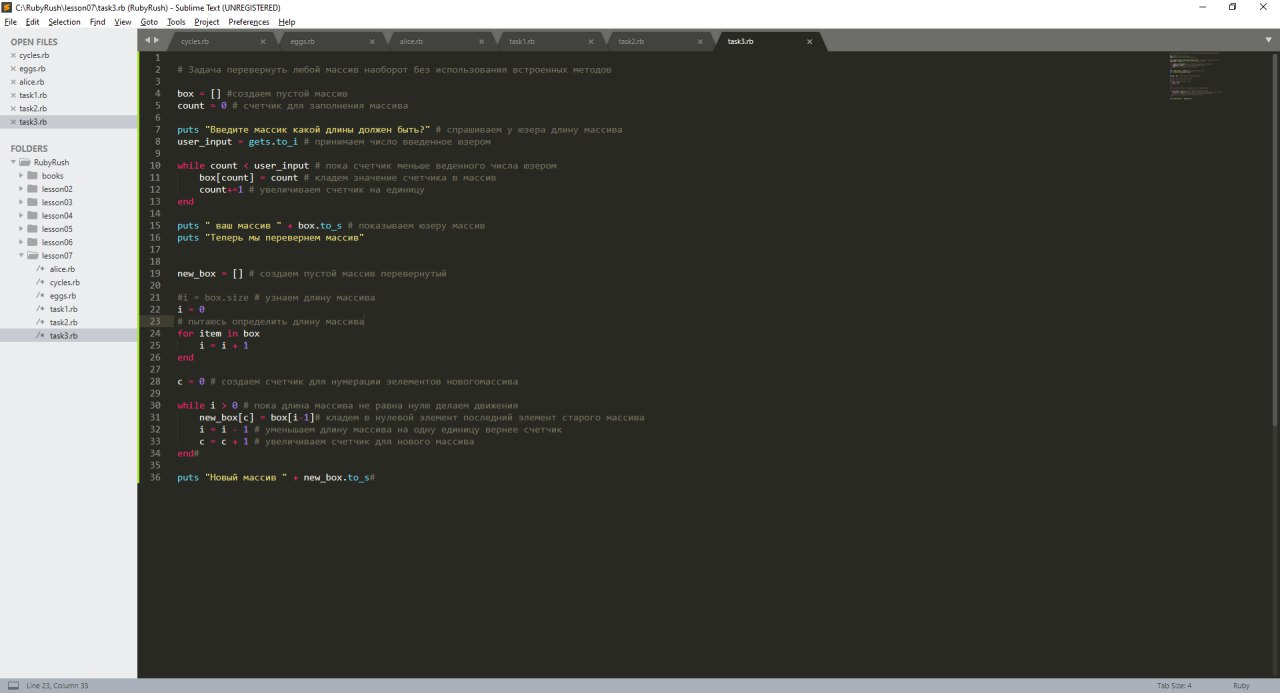Click line number 19 in the gutter
The image size is (1280, 693).
coord(155,273)
